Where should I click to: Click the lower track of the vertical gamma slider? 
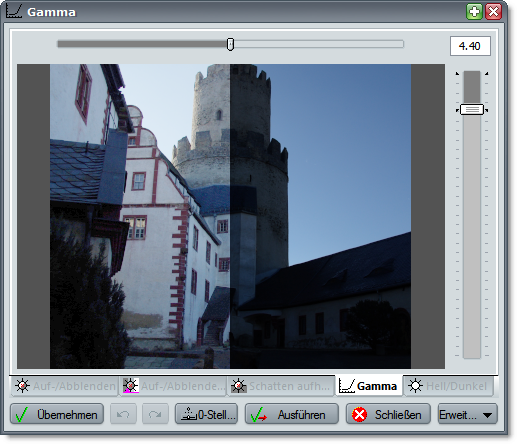pyautogui.click(x=472, y=237)
